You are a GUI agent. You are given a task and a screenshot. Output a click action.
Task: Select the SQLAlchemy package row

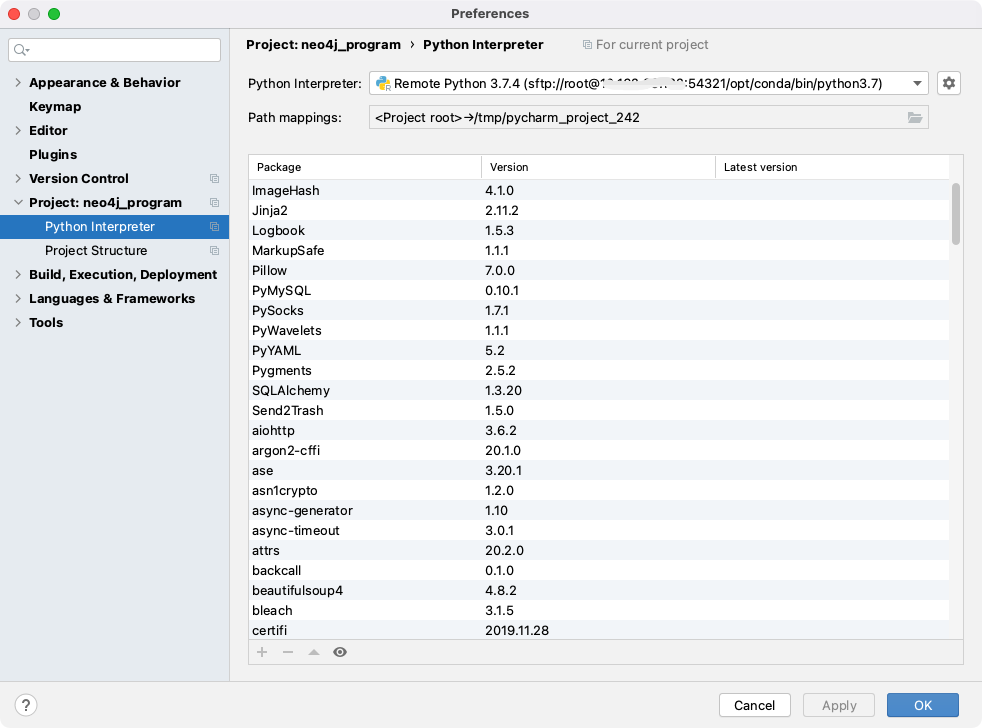coord(599,390)
